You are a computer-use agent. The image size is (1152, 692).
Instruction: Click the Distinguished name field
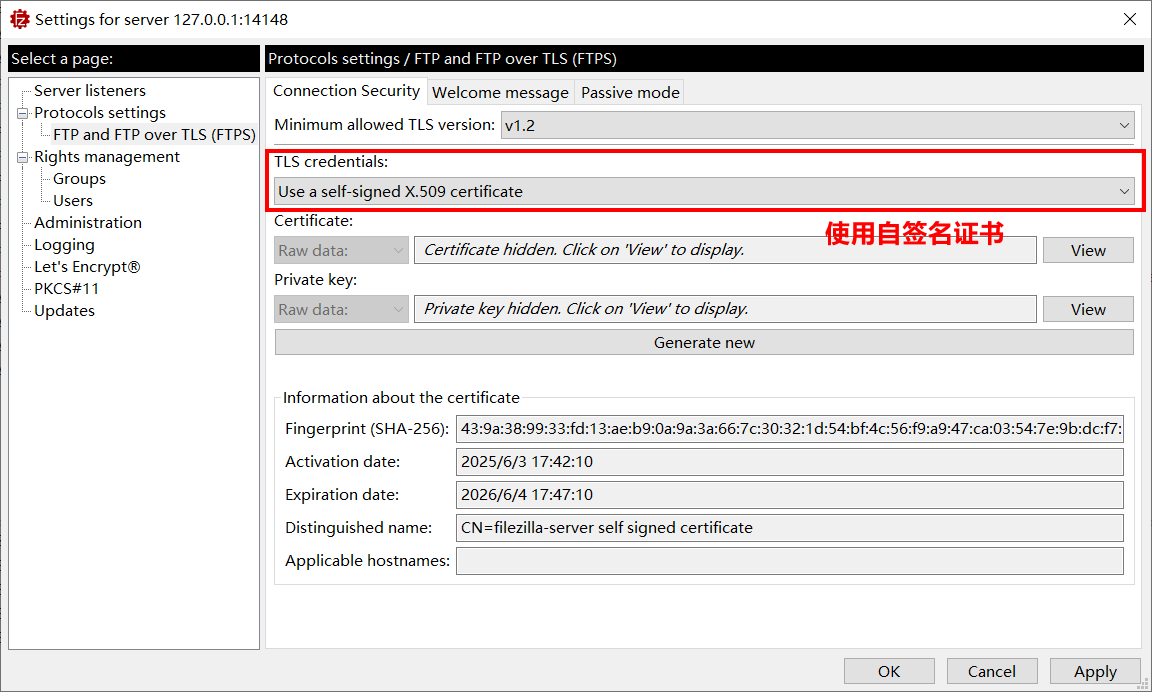point(790,528)
